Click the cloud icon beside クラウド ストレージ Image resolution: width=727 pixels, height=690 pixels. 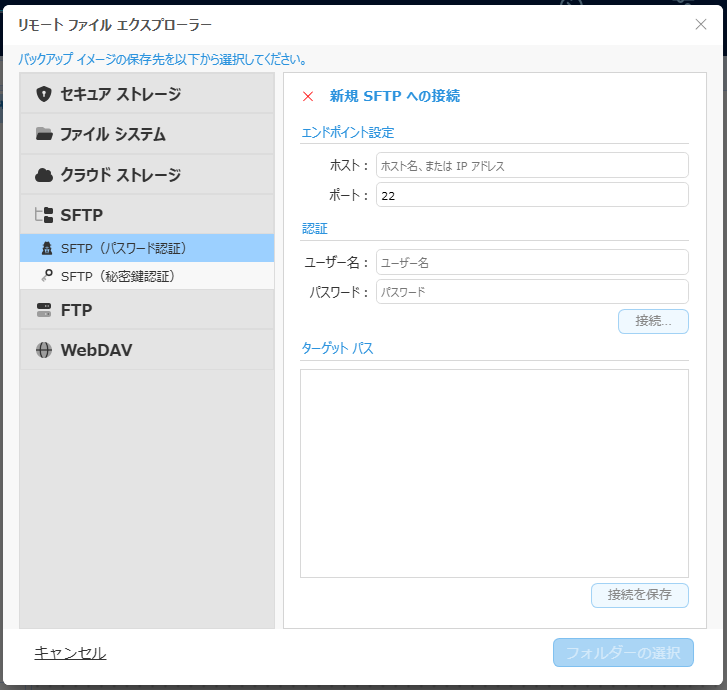pyautogui.click(x=44, y=175)
